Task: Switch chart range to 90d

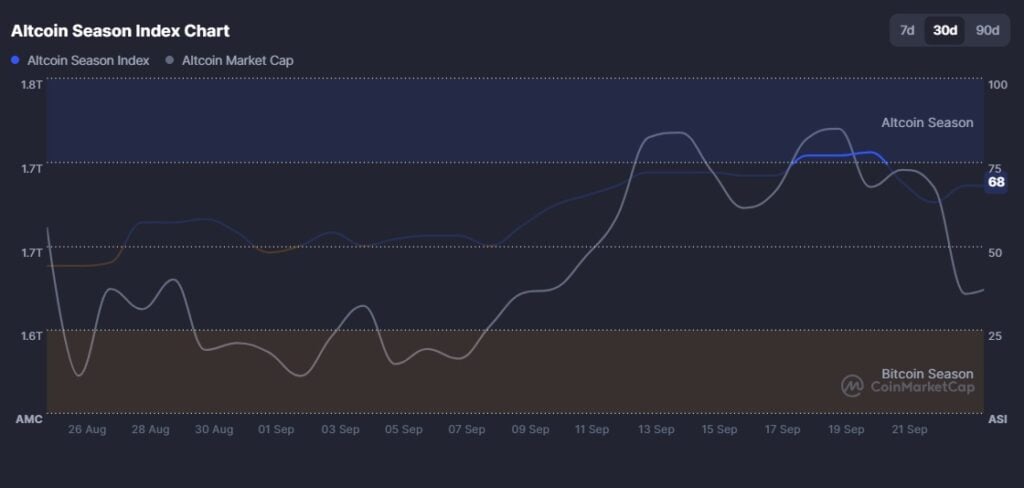Action: tap(987, 31)
